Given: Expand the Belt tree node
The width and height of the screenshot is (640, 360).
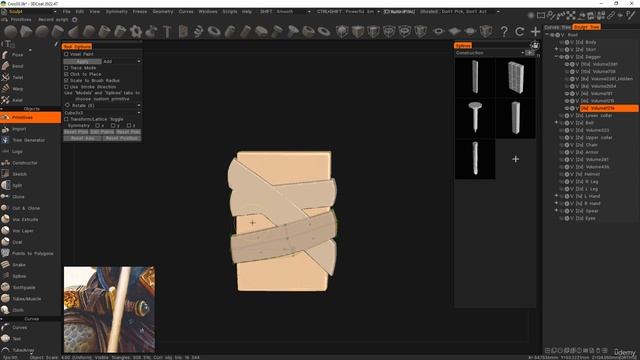Looking at the screenshot, I should tap(556, 122).
